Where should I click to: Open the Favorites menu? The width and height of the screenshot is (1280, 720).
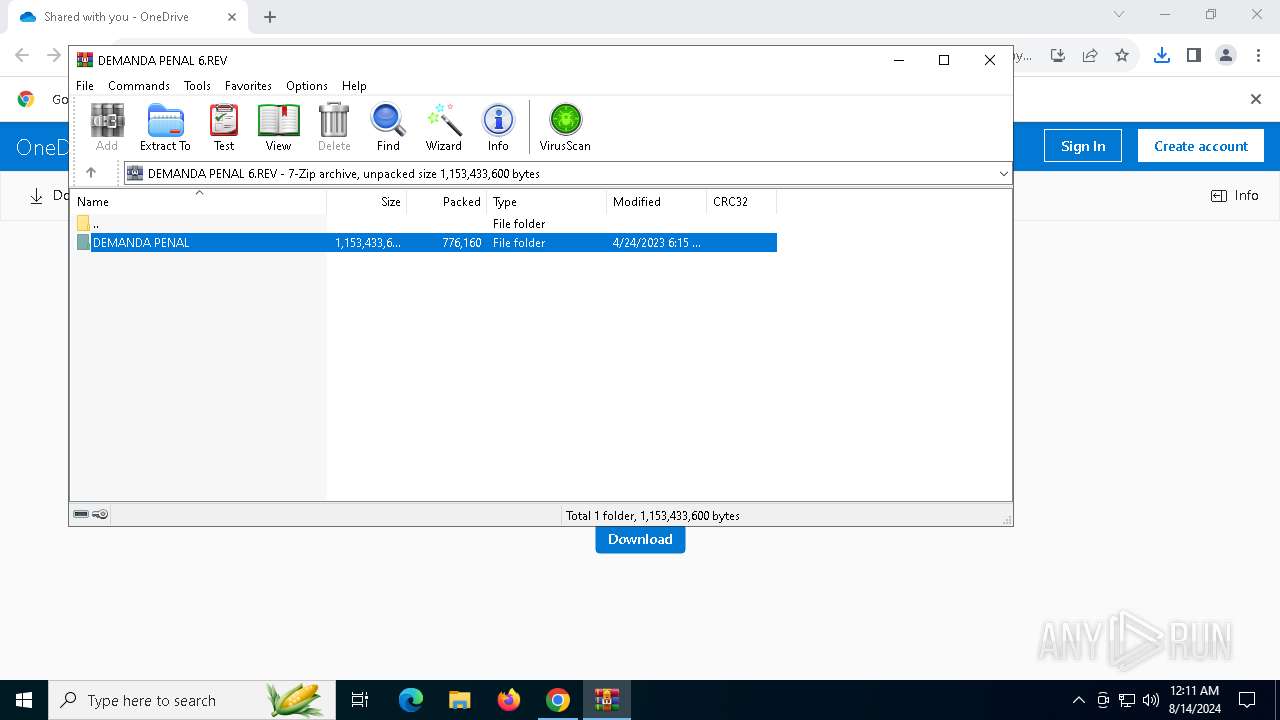pos(248,86)
